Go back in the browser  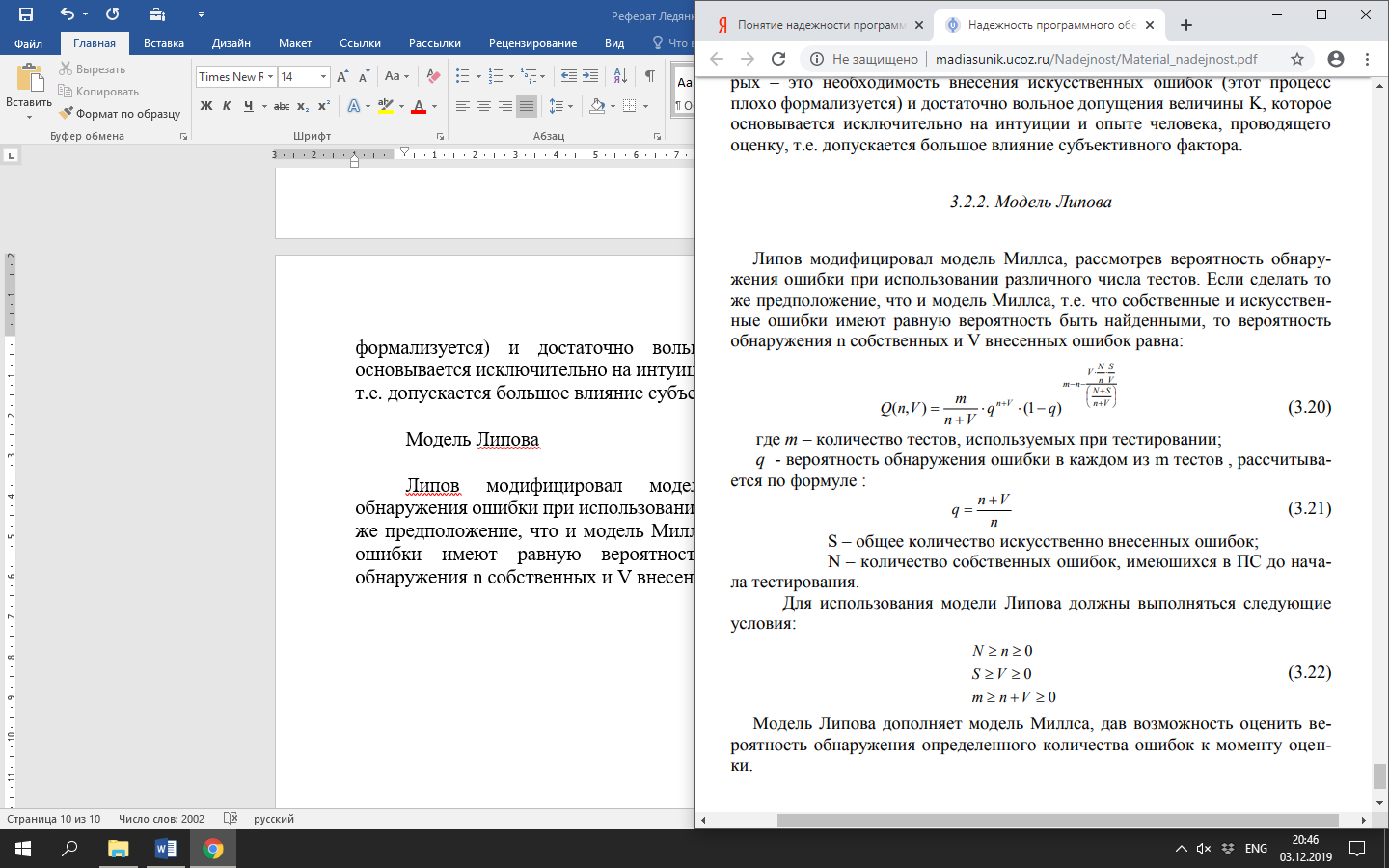pos(717,59)
